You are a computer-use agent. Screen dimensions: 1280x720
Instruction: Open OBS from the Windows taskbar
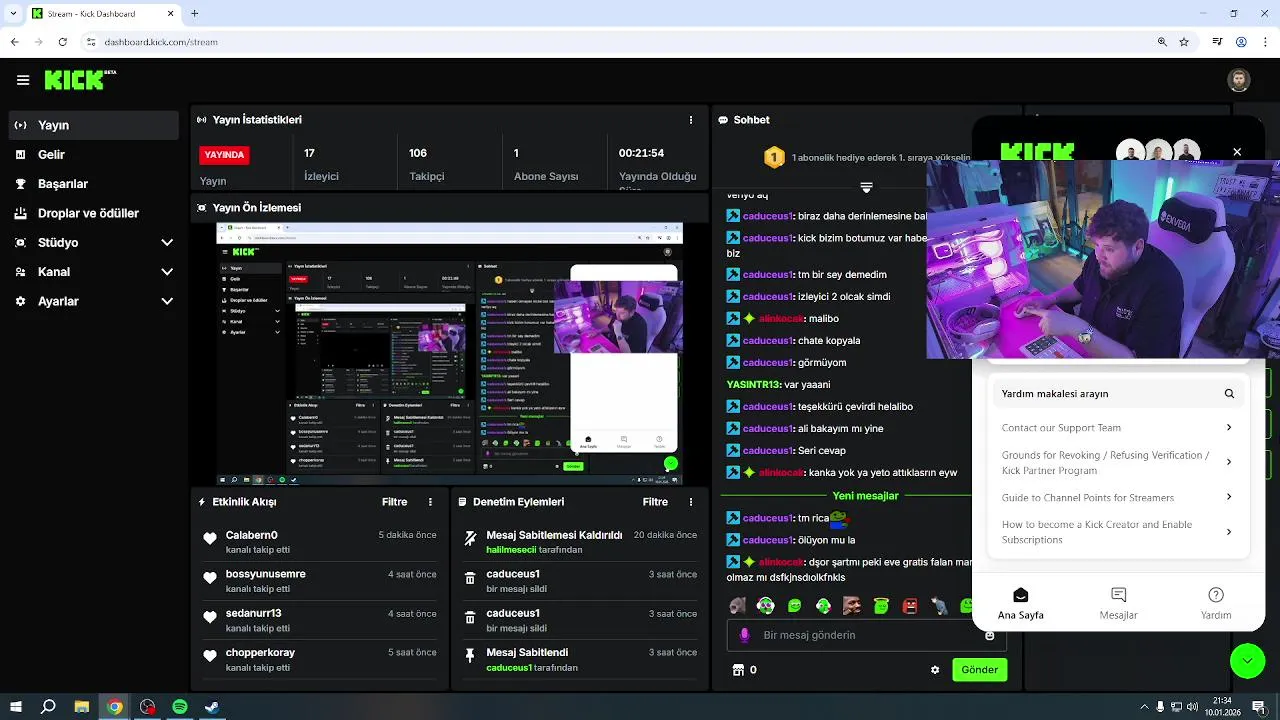pyautogui.click(x=147, y=707)
